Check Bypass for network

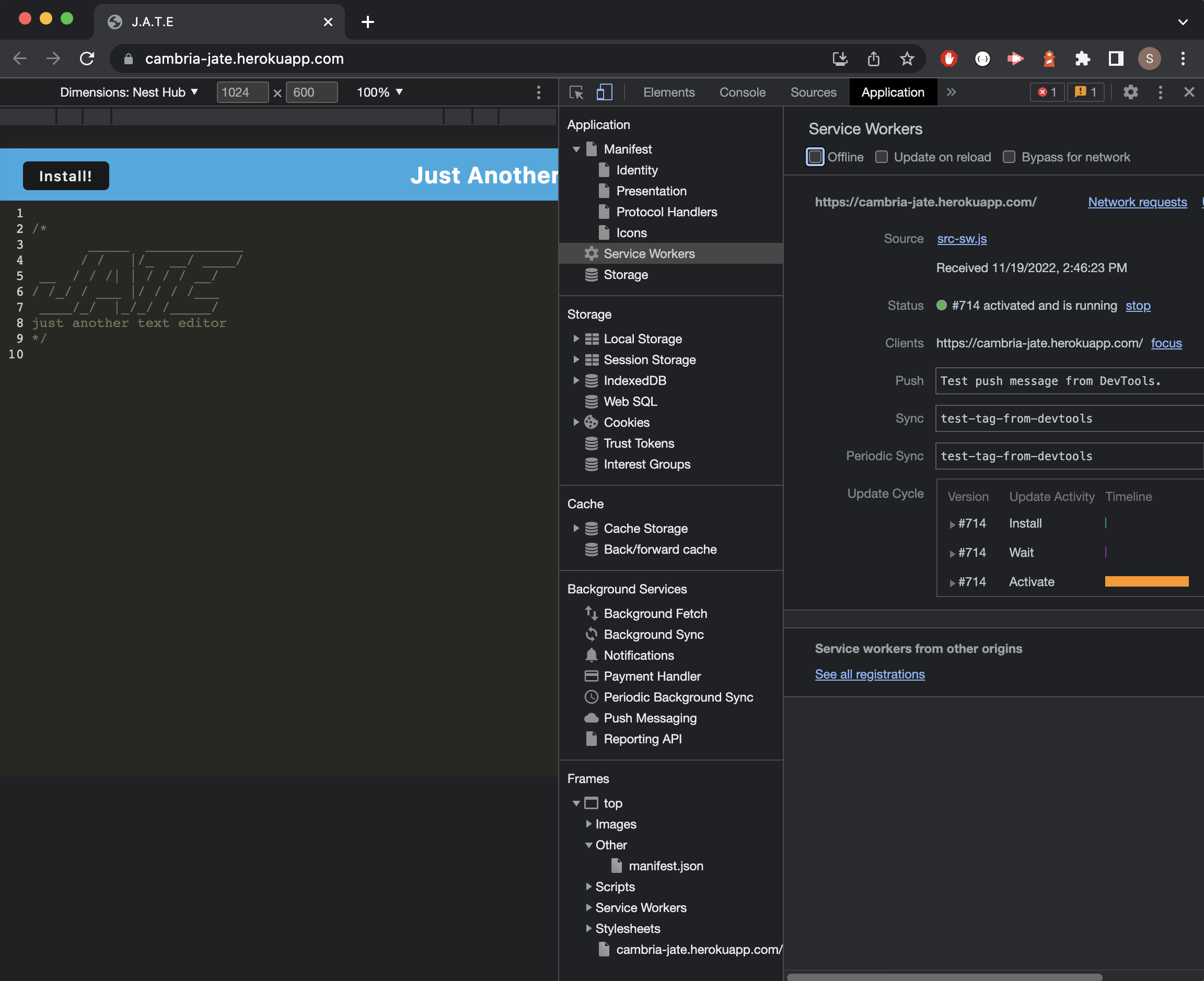tap(1010, 157)
